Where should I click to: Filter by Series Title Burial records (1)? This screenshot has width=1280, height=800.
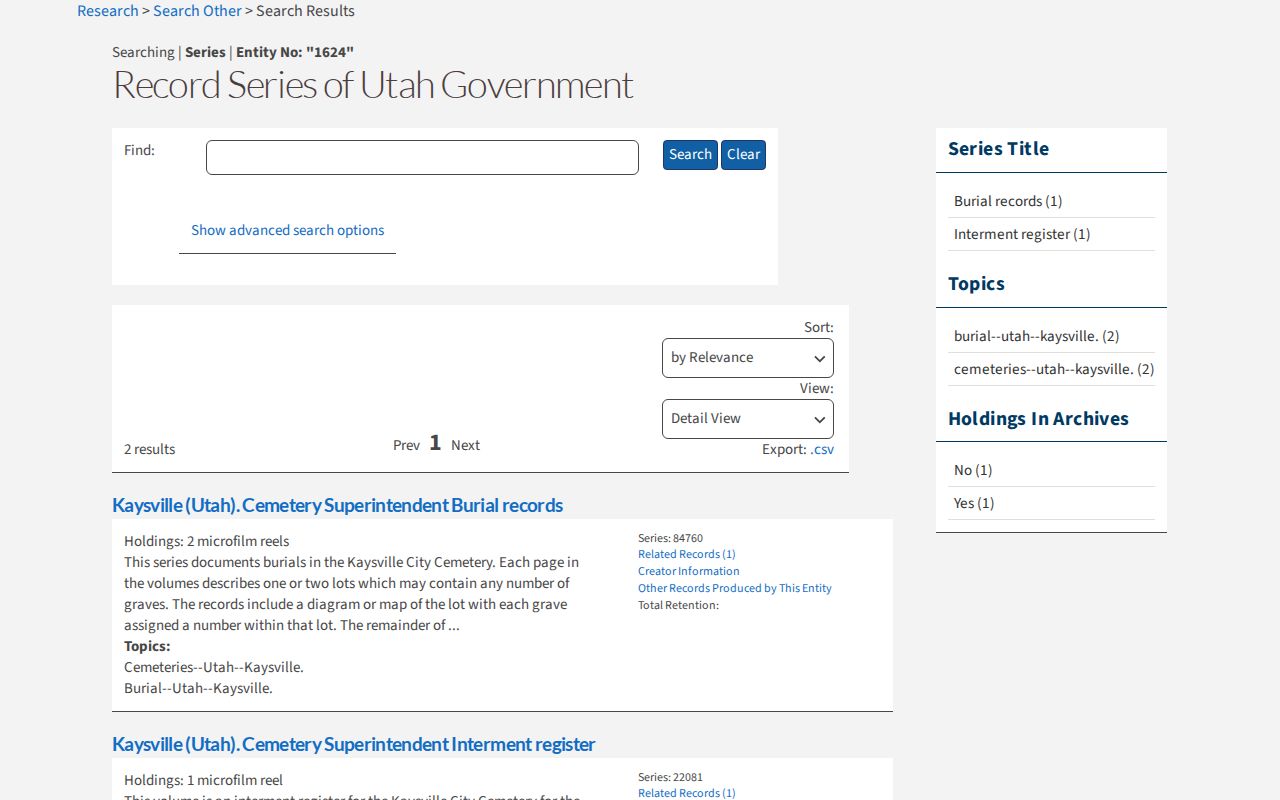(x=1008, y=201)
